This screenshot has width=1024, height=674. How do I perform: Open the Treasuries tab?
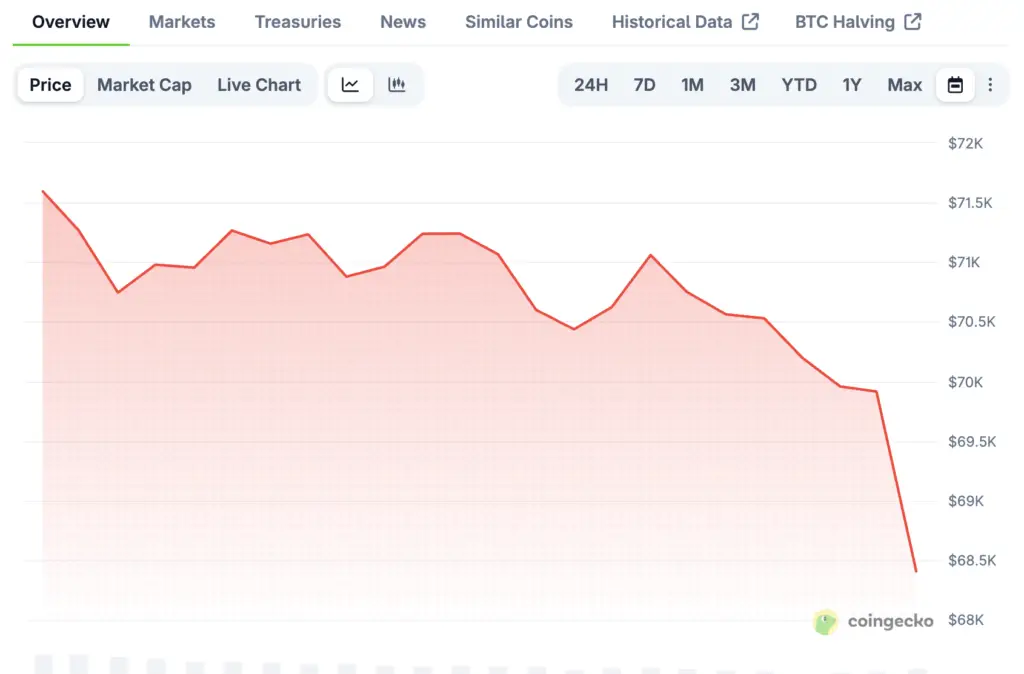click(297, 22)
